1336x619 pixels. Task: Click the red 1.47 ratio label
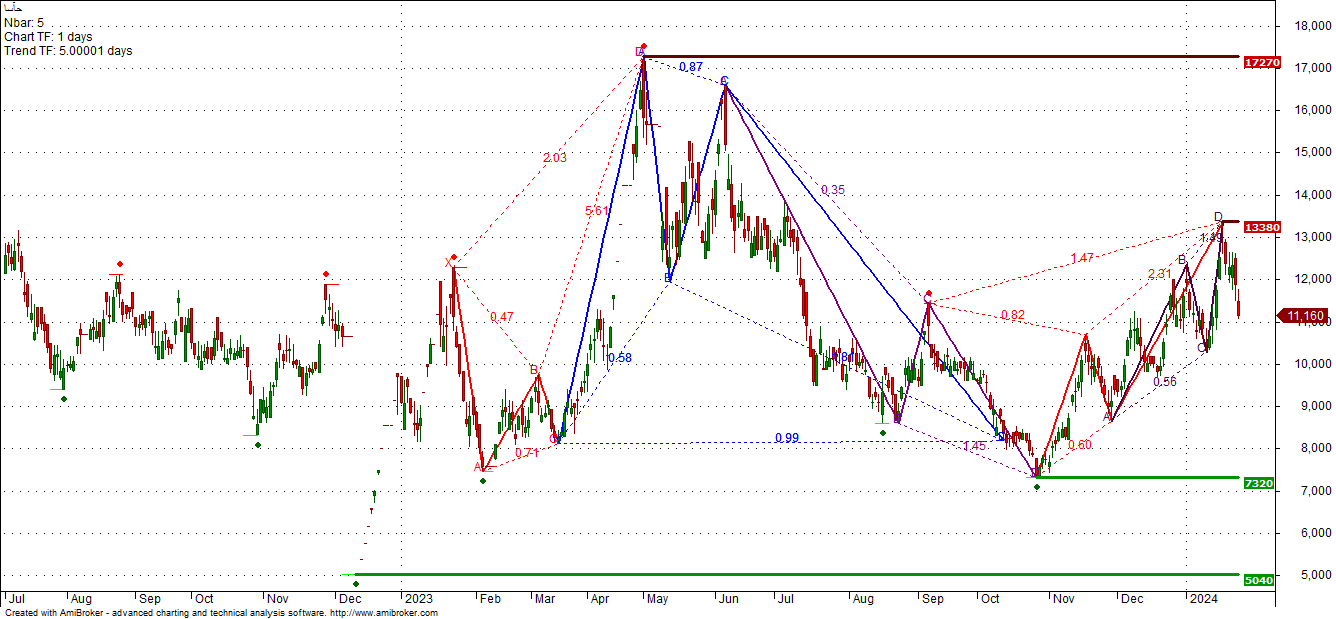1082,258
